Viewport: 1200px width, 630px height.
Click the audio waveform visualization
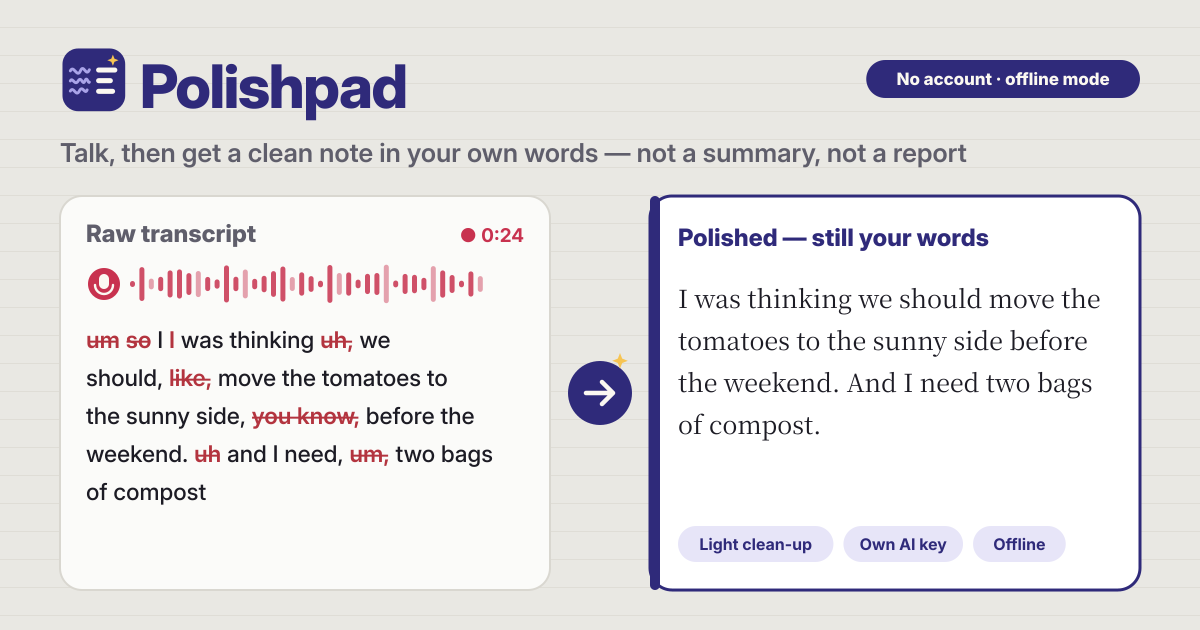[x=306, y=284]
